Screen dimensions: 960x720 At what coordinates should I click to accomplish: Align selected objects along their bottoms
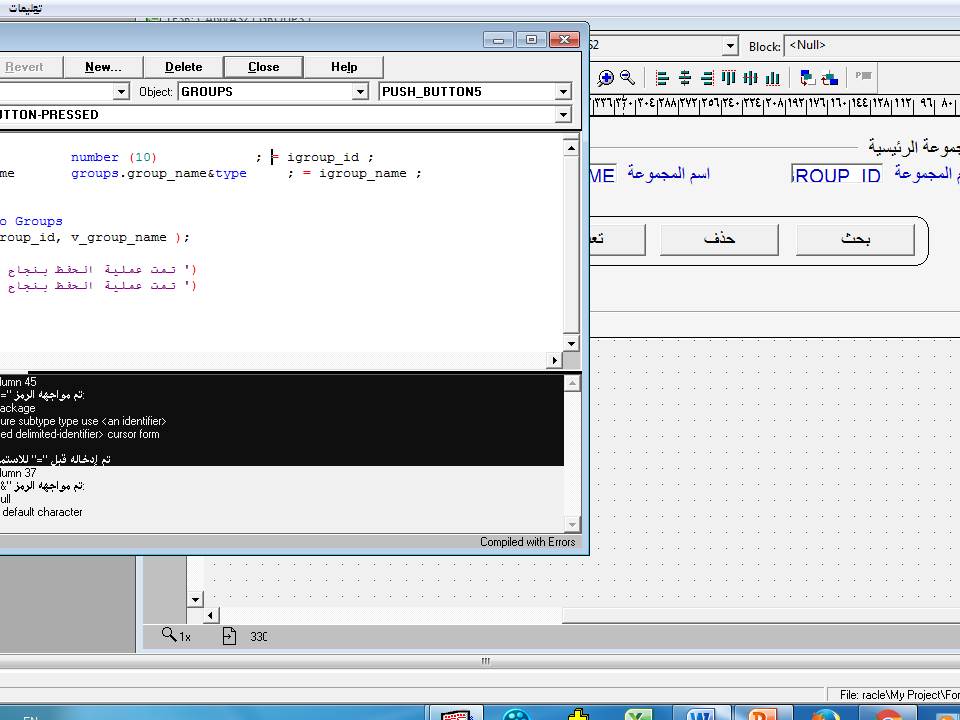click(x=772, y=78)
